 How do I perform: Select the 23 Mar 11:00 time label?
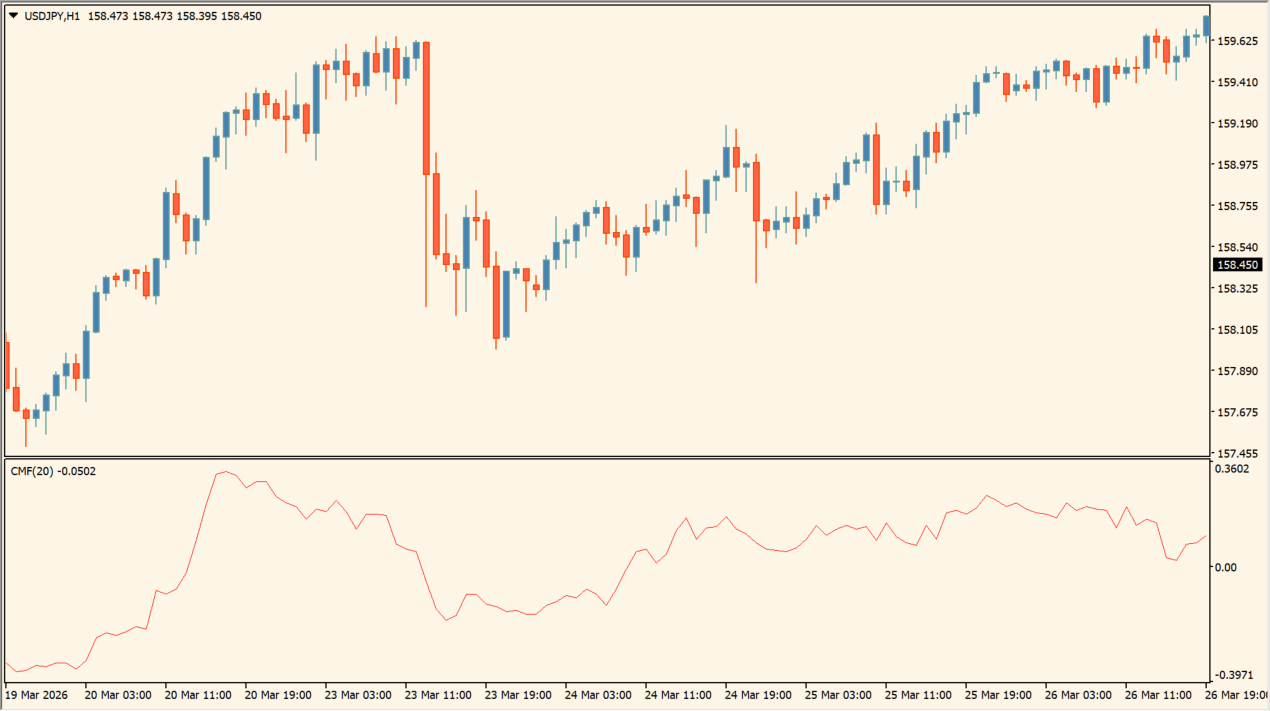pyautogui.click(x=437, y=695)
